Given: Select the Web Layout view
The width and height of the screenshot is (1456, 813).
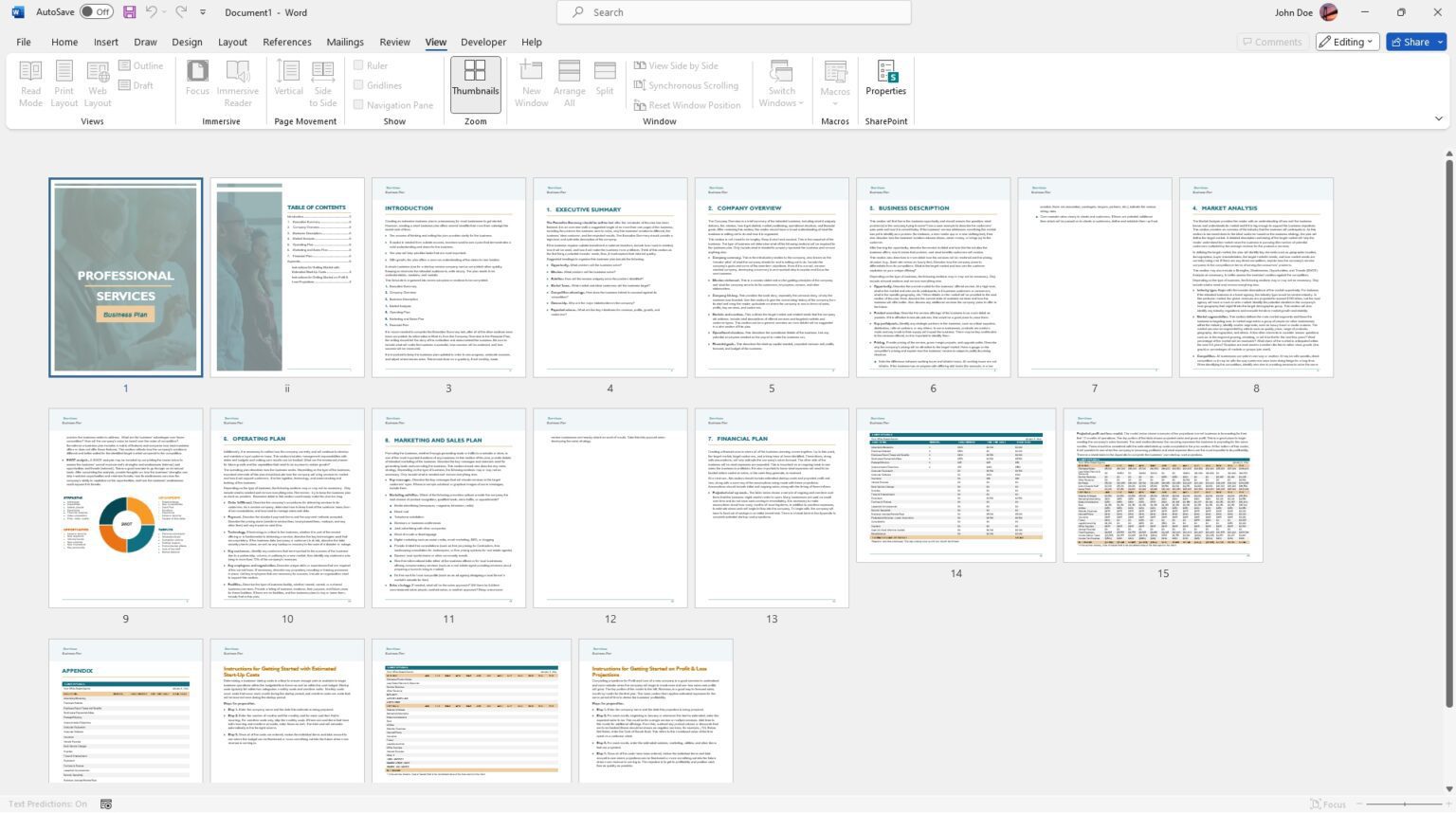Looking at the screenshot, I should coord(97,84).
